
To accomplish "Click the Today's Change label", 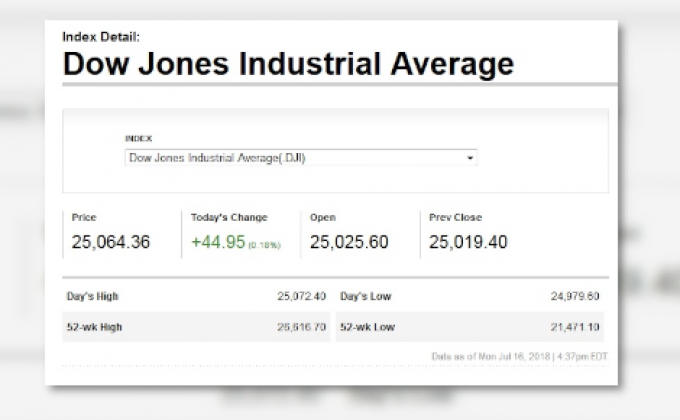I will [x=229, y=217].
